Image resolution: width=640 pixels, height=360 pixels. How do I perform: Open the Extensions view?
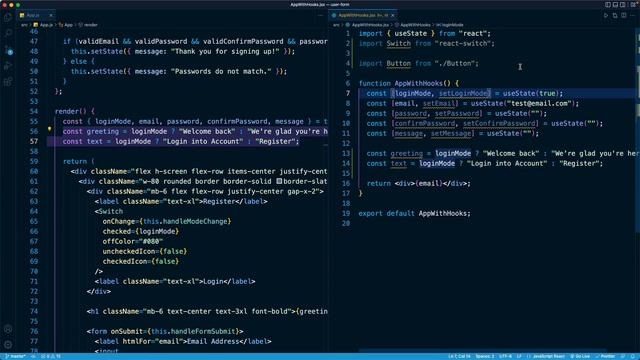click(x=8, y=82)
